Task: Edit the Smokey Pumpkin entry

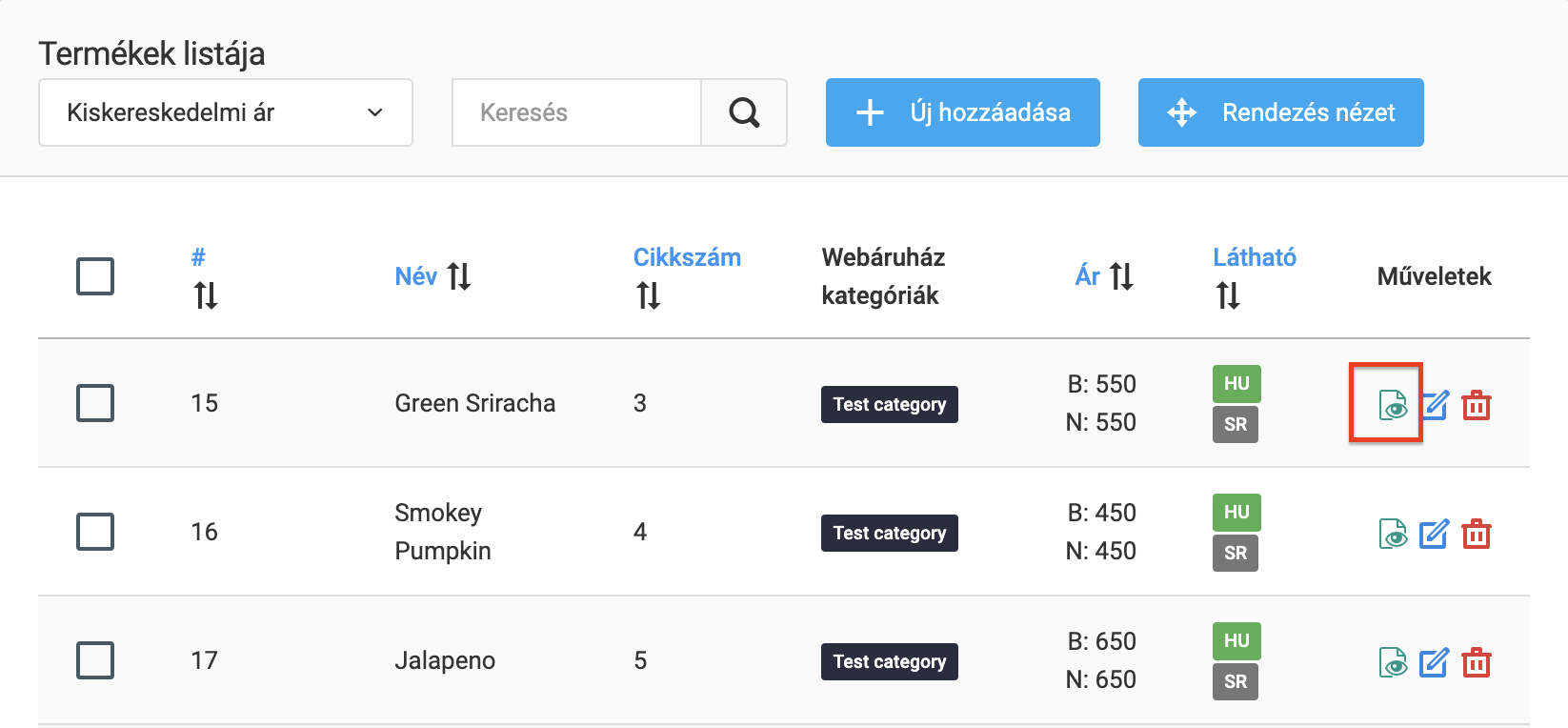Action: pyautogui.click(x=1435, y=533)
